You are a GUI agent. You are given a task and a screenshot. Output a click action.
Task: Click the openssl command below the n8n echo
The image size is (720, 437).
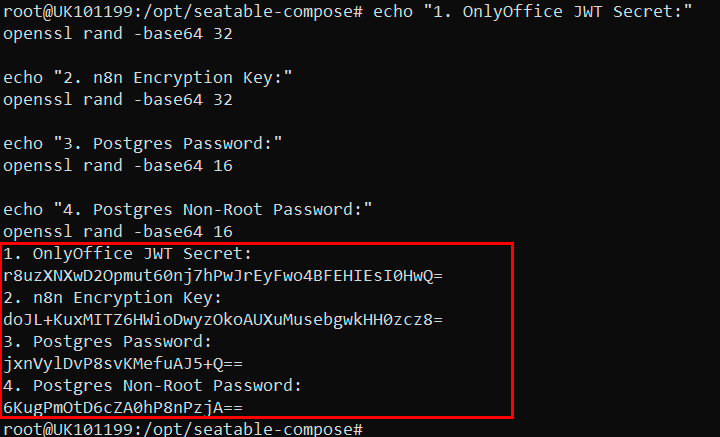(118, 99)
